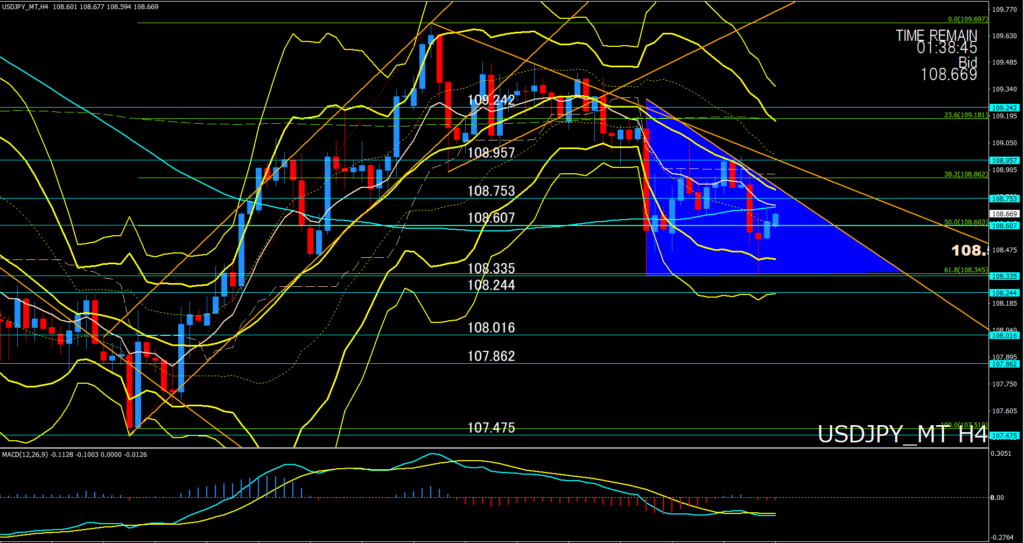Select Fibonacci 38.2(108.862) level label
1024x543 pixels.
(x=967, y=174)
